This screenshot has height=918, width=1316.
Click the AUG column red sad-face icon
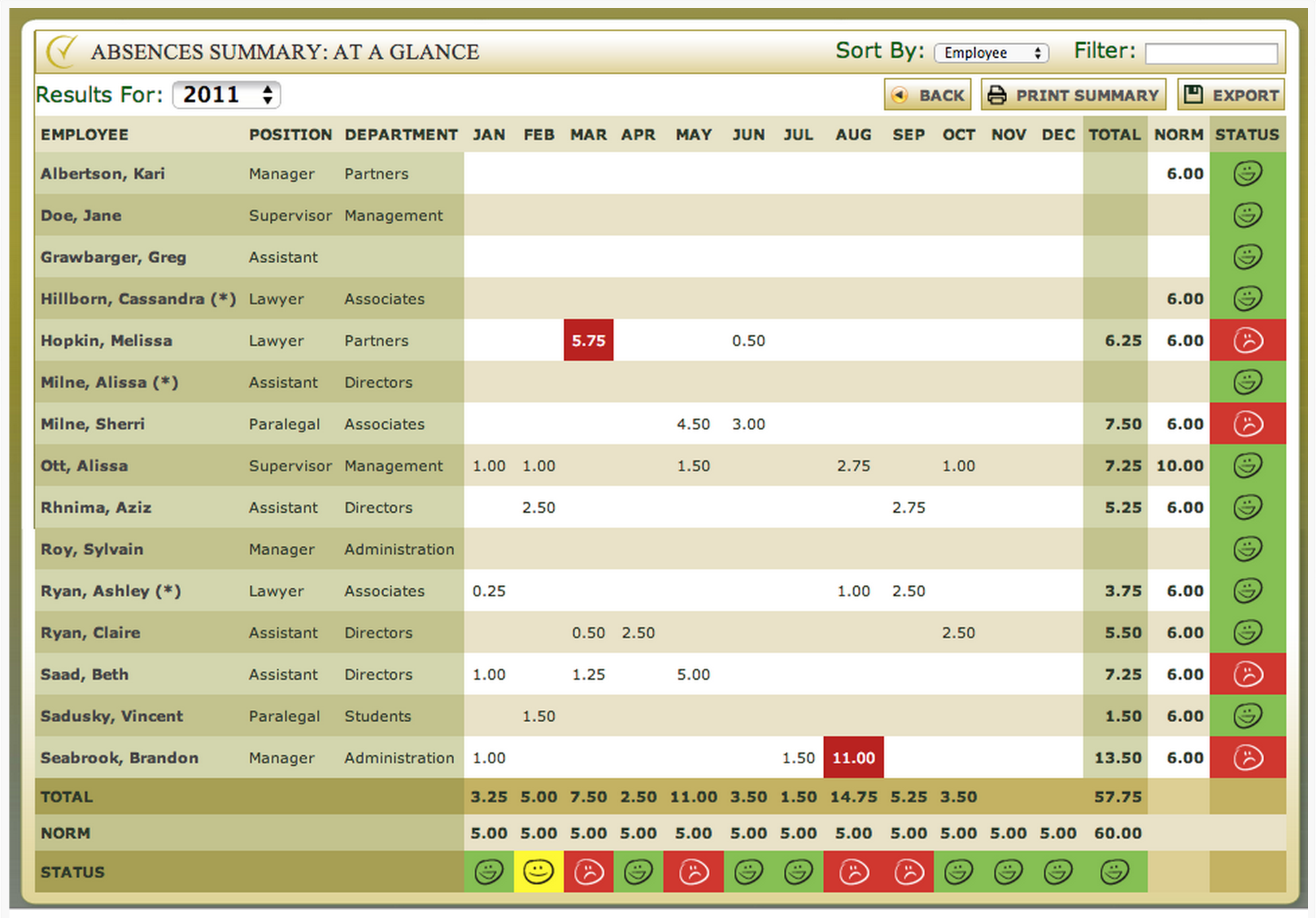(853, 872)
